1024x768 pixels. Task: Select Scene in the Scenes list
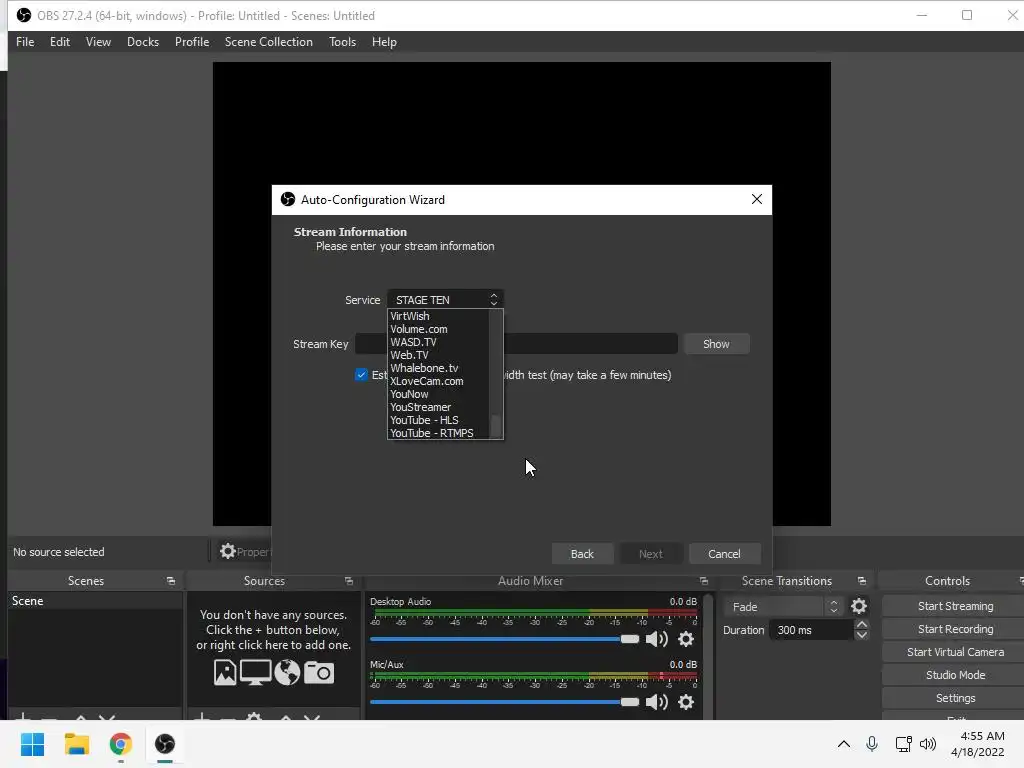[x=95, y=601]
